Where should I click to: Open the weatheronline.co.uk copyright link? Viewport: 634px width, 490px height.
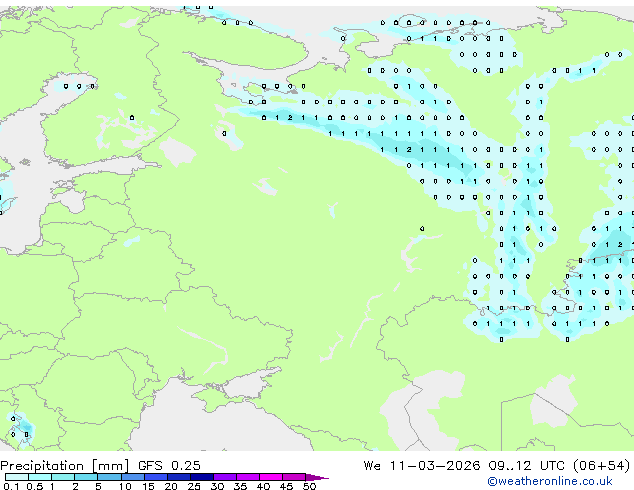click(550, 481)
